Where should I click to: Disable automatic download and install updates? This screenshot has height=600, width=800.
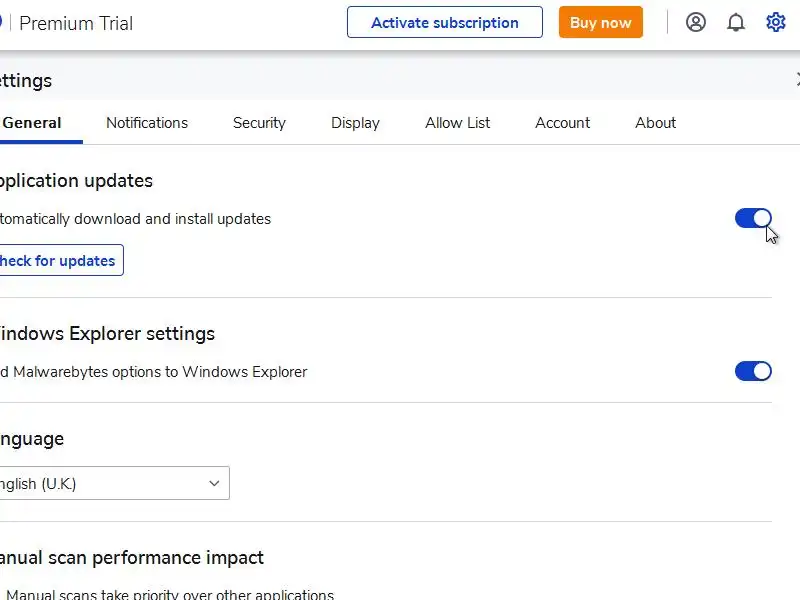753,218
